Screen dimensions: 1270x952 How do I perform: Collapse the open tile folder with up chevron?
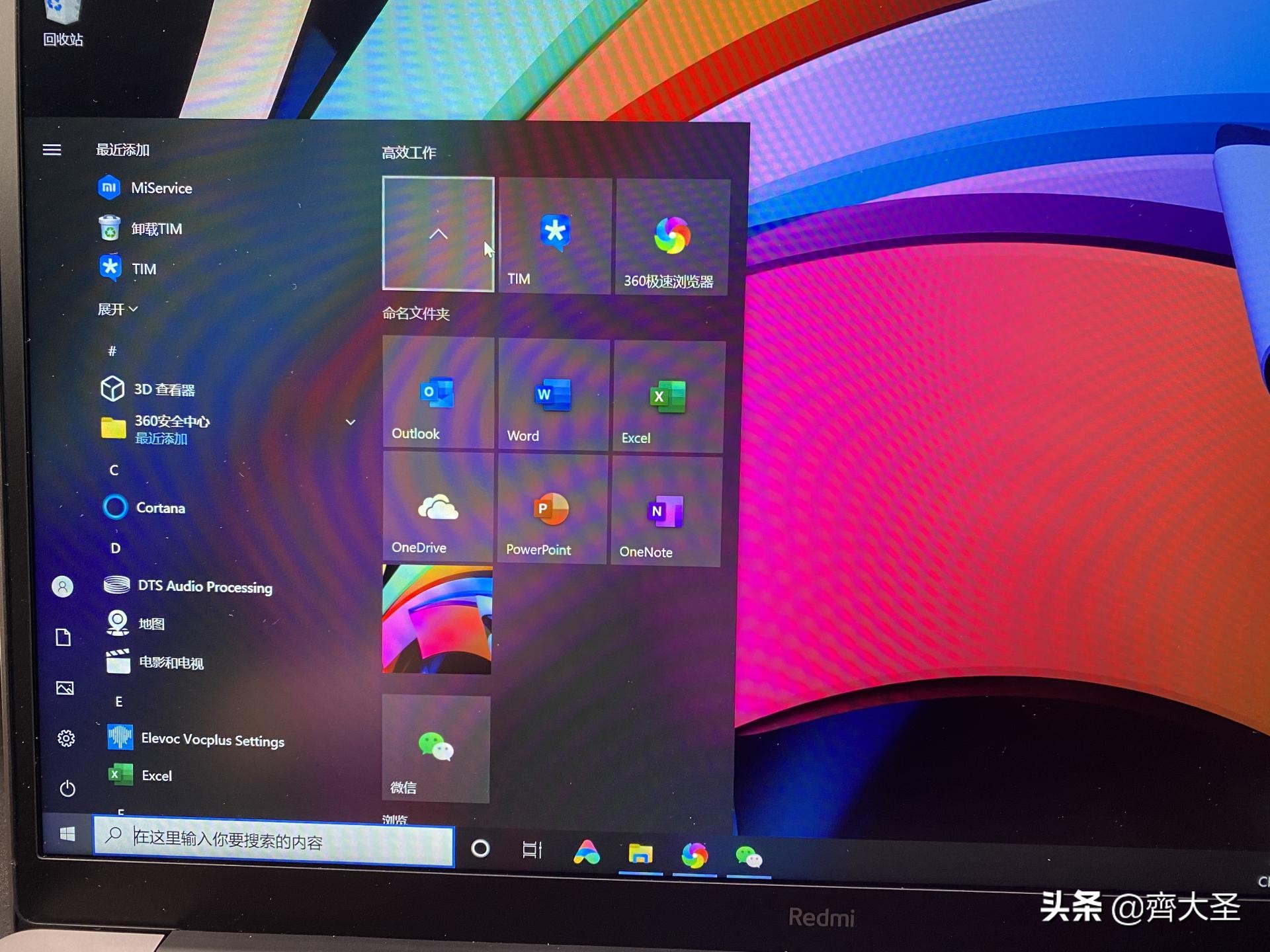[438, 234]
